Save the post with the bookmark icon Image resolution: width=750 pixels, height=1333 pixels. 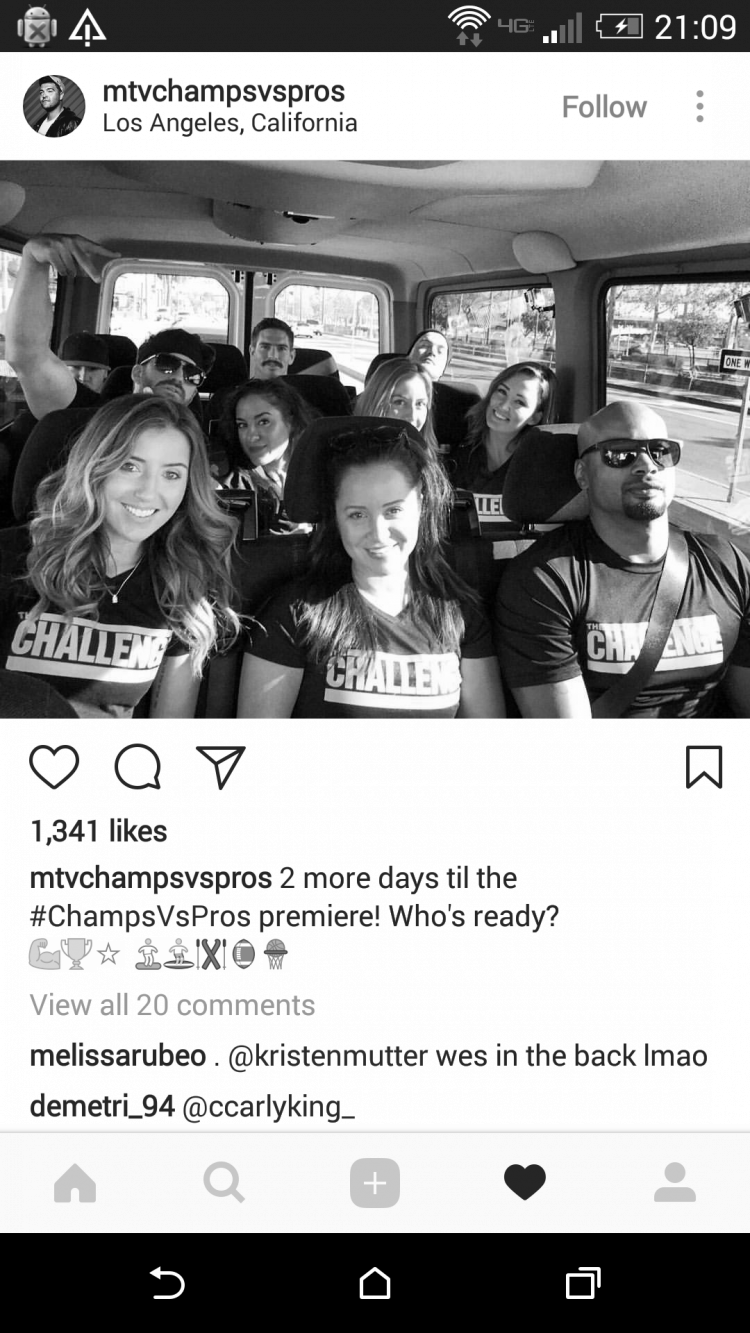point(704,767)
